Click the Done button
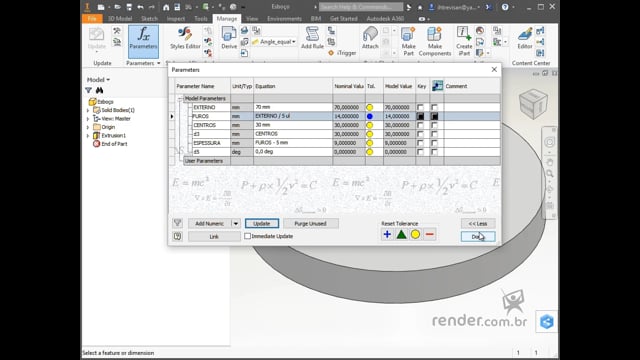This screenshot has width=640, height=360. 478,237
